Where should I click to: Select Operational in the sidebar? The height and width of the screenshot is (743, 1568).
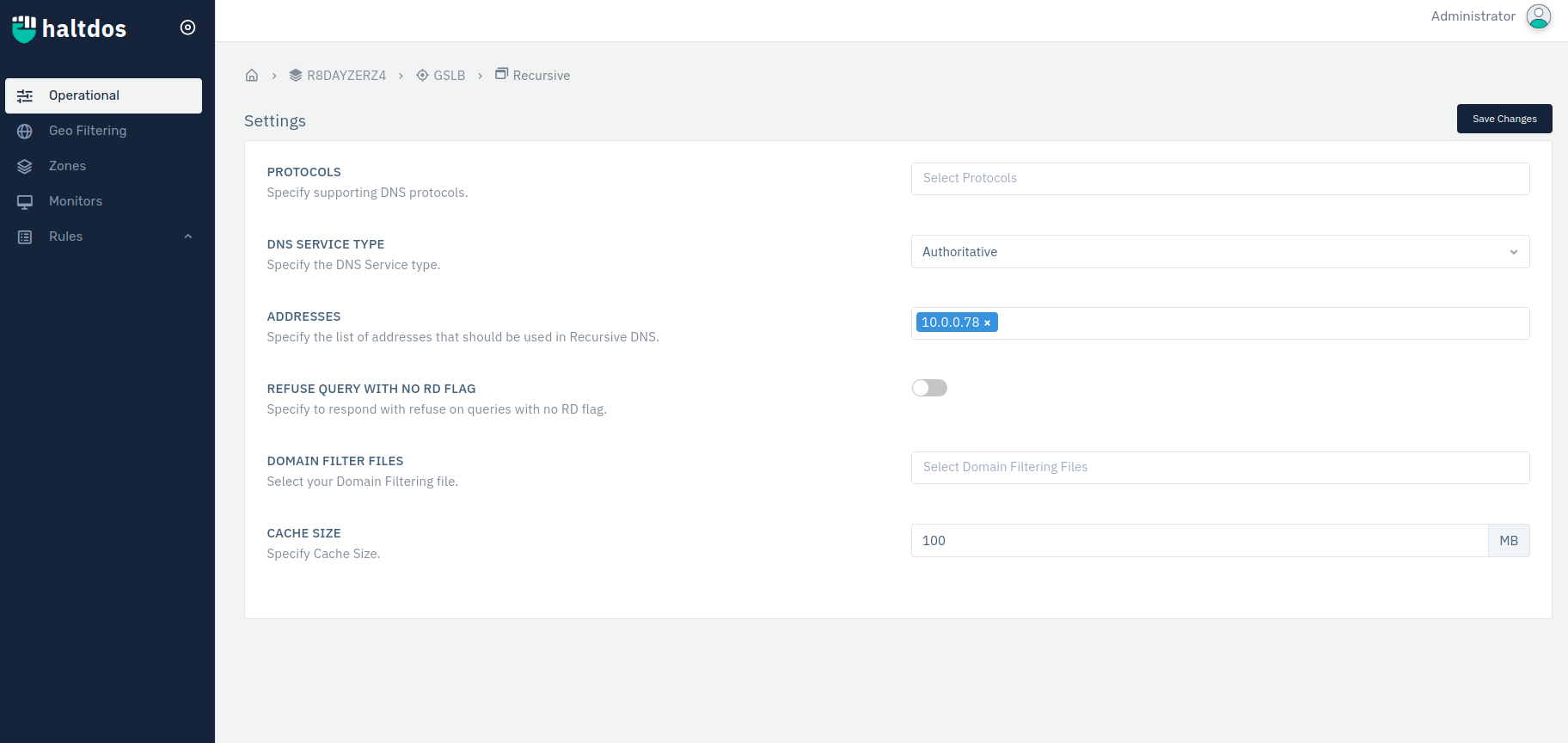[103, 95]
